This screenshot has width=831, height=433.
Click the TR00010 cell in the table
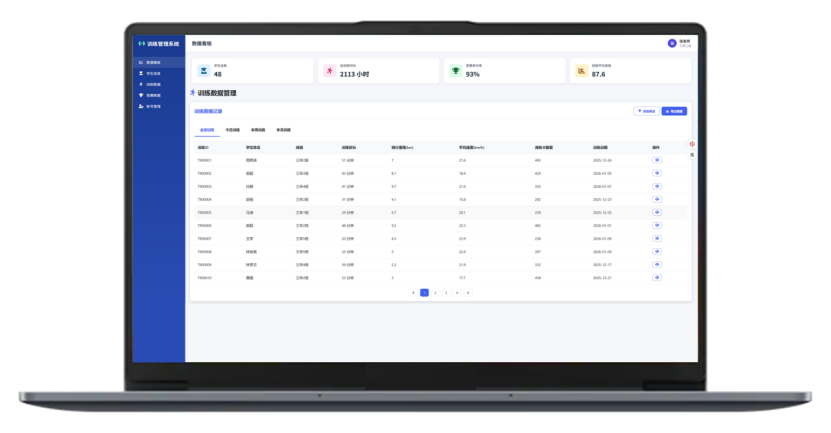coord(204,278)
